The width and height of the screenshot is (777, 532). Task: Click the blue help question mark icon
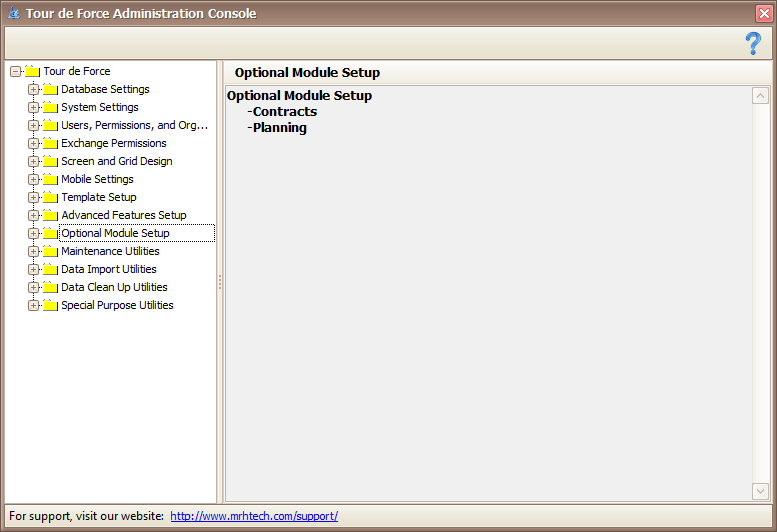pos(753,44)
